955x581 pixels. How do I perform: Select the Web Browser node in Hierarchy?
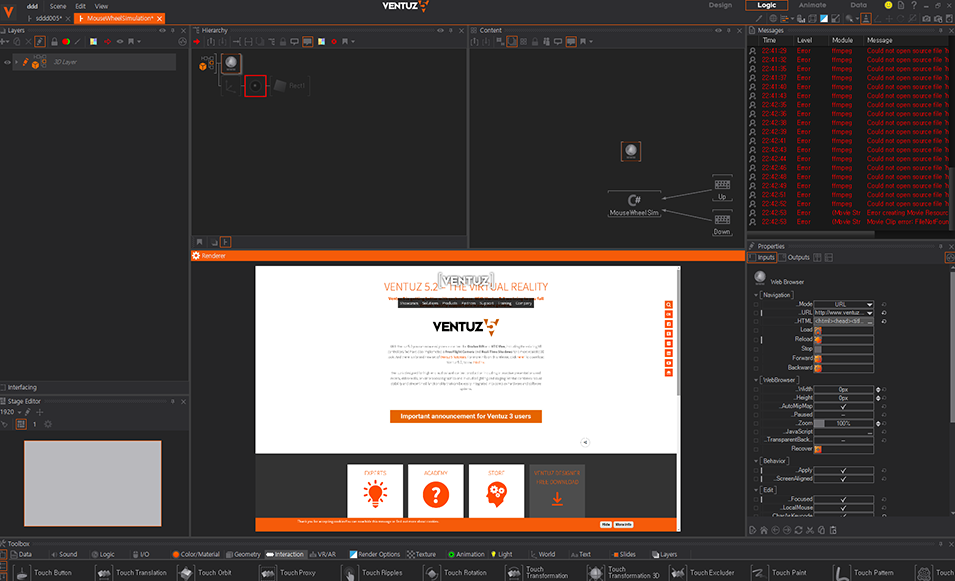[x=231, y=63]
